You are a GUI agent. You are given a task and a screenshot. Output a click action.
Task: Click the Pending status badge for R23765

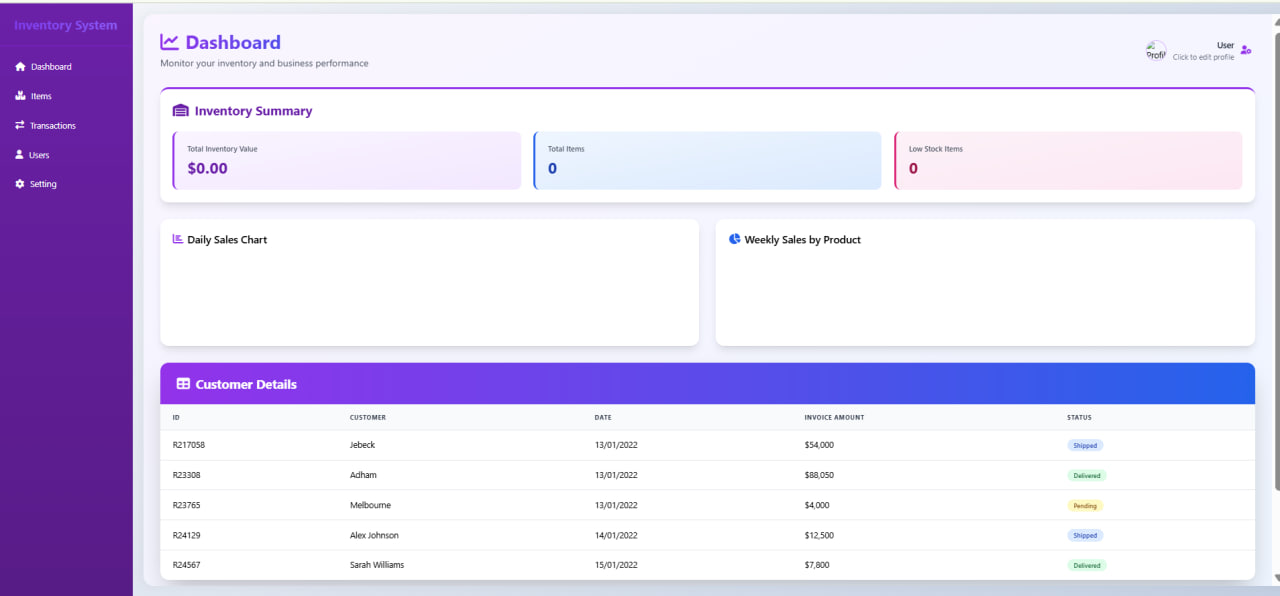1085,505
